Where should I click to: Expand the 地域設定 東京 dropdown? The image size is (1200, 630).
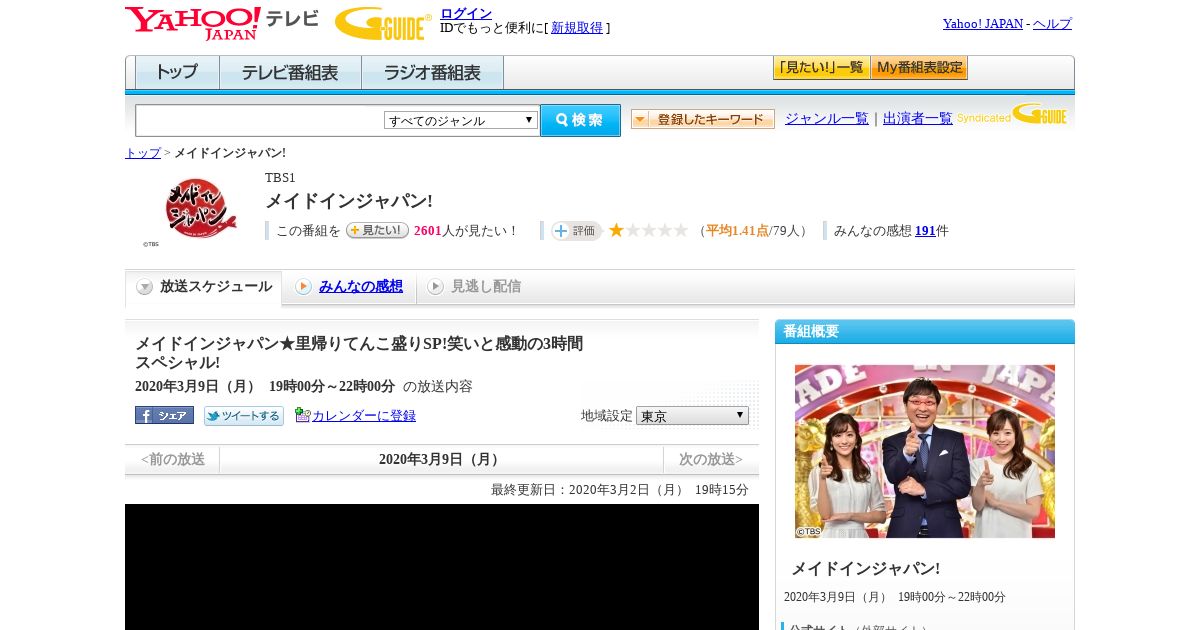692,415
